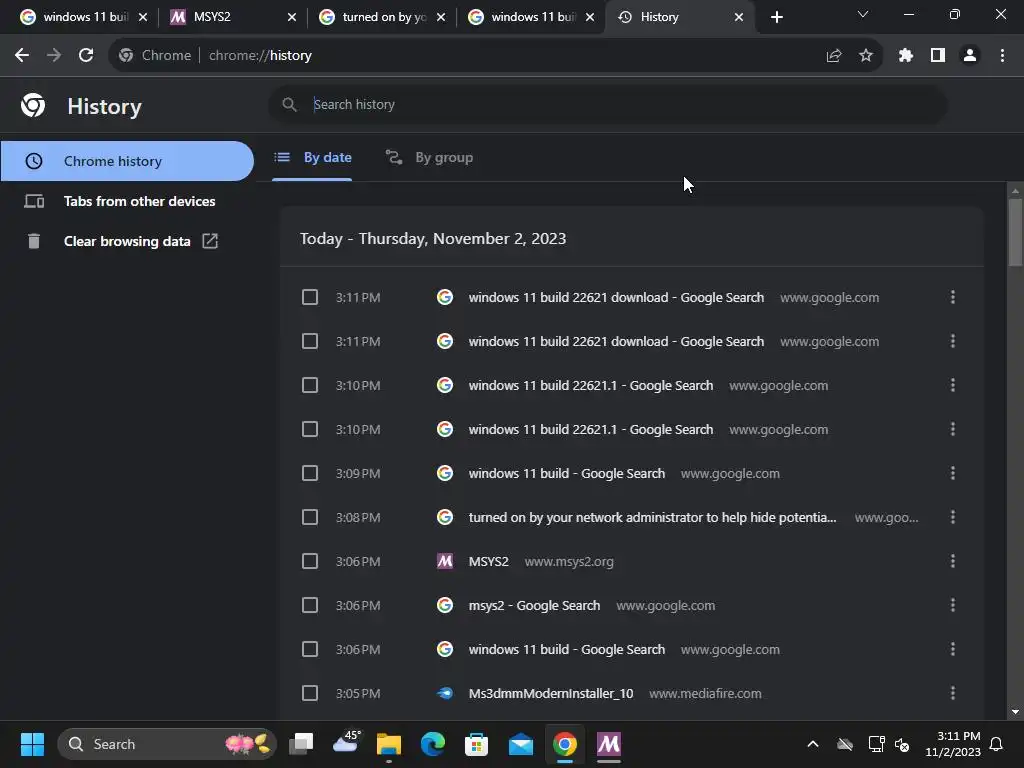Screen dimensions: 1024x768
Task: Close the History tab
Action: point(739,17)
